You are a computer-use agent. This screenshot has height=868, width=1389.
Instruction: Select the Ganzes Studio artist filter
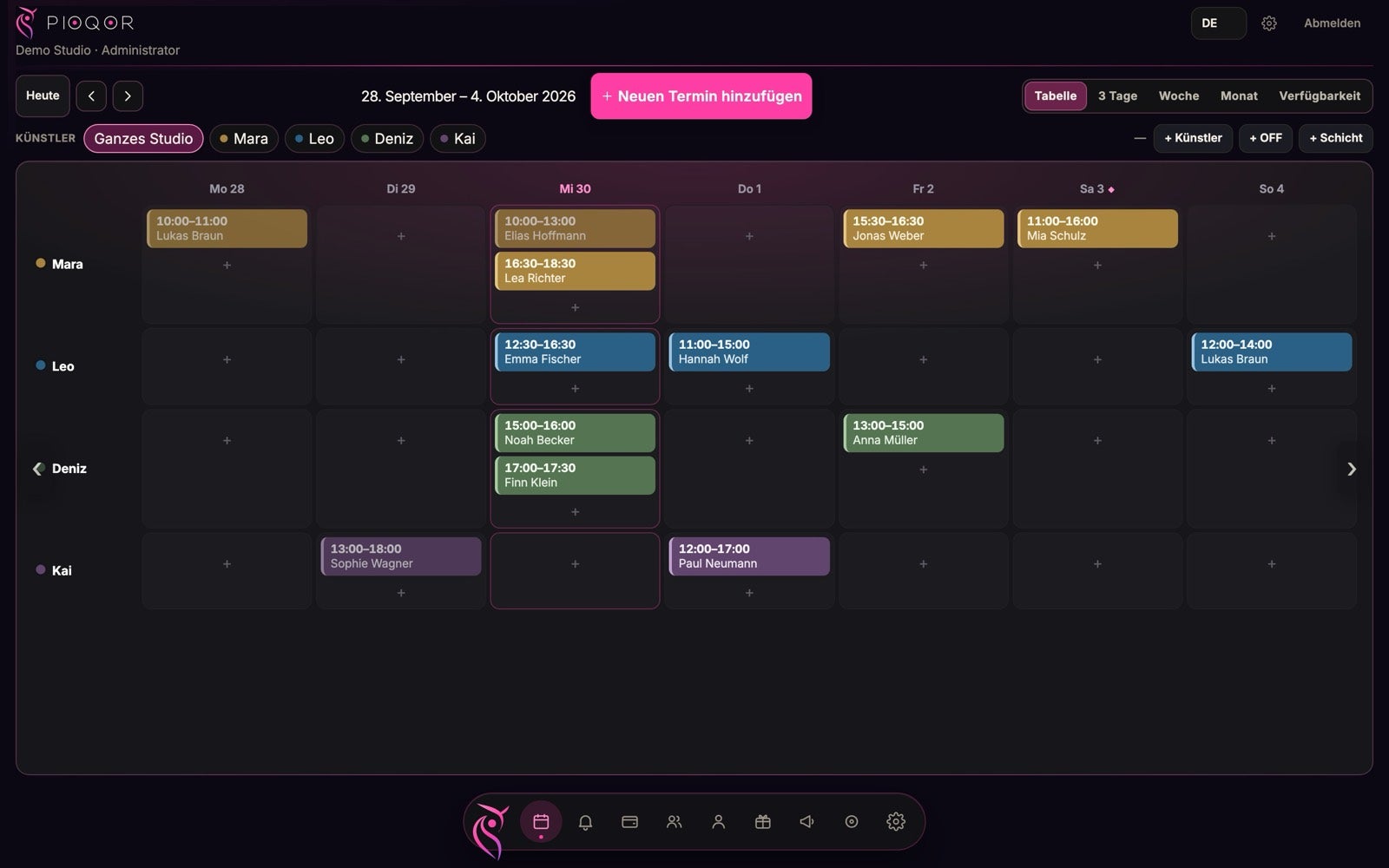[143, 139]
